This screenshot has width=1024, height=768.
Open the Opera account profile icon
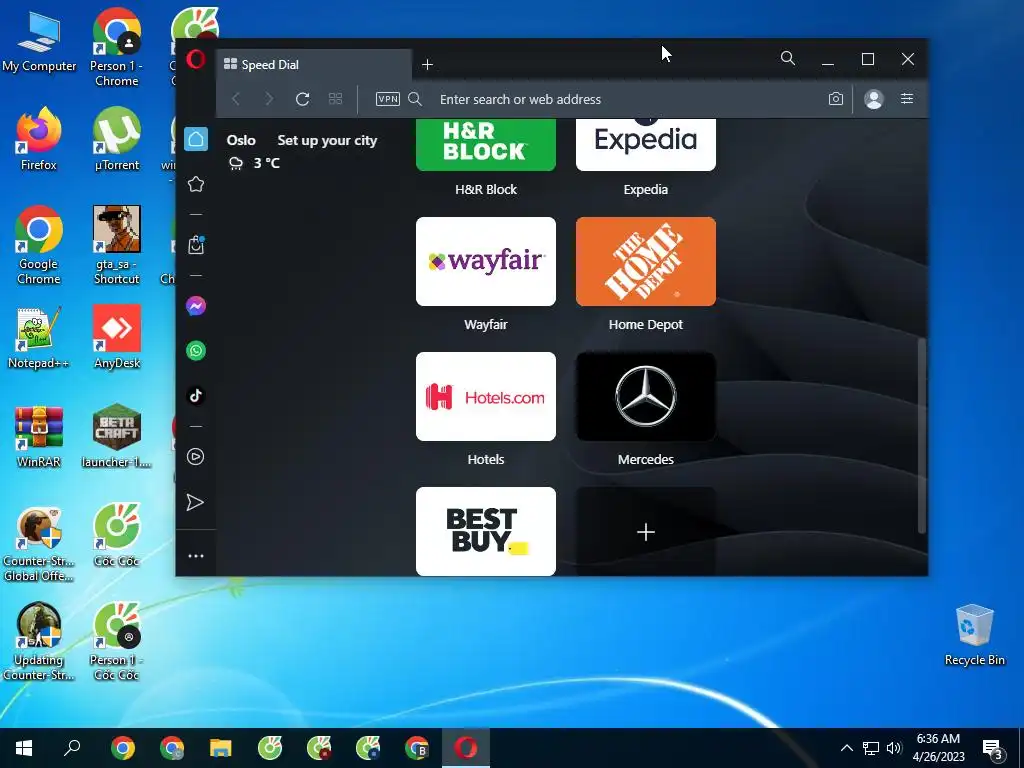[x=874, y=99]
